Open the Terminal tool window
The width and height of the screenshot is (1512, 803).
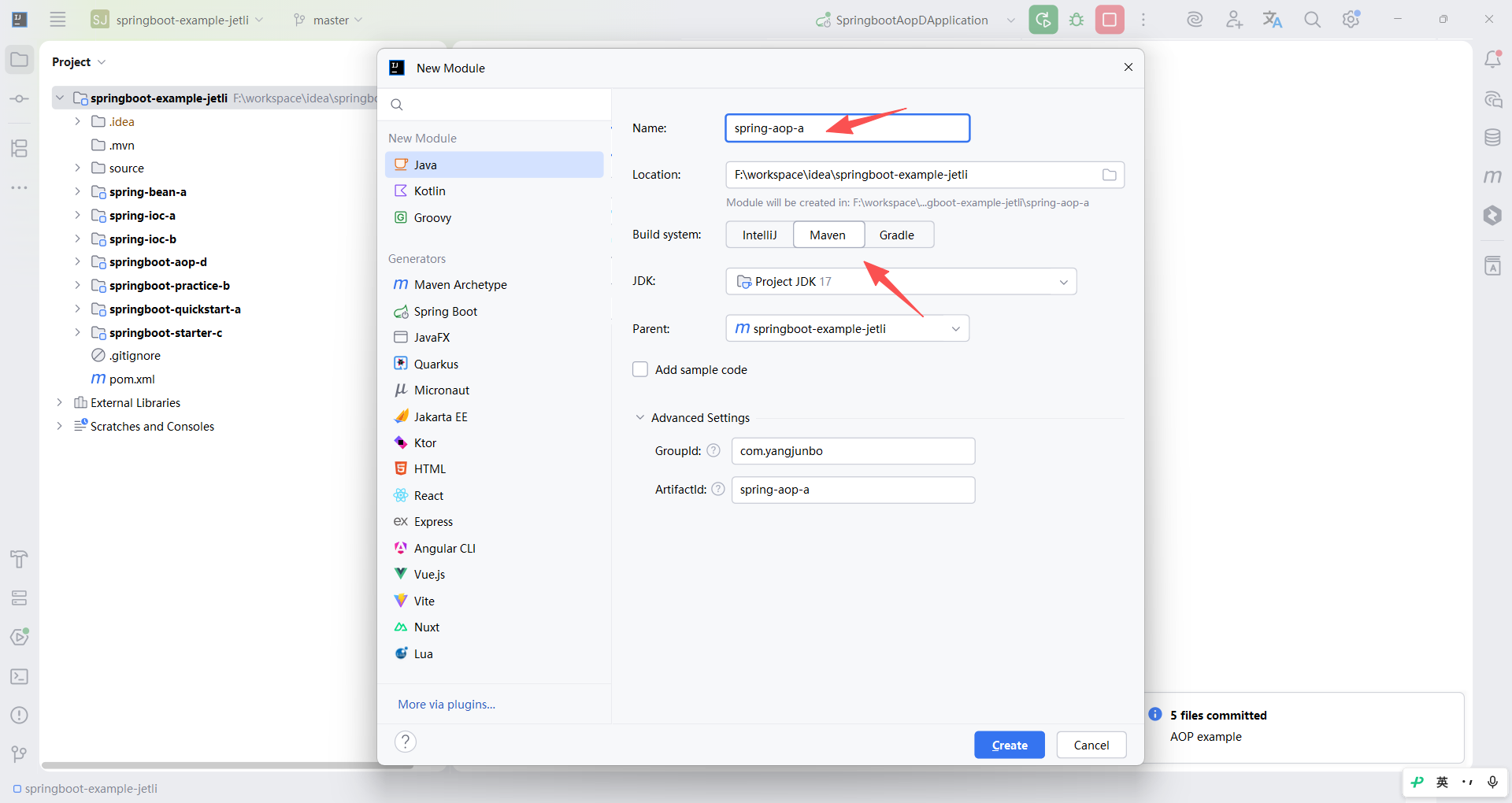(20, 676)
